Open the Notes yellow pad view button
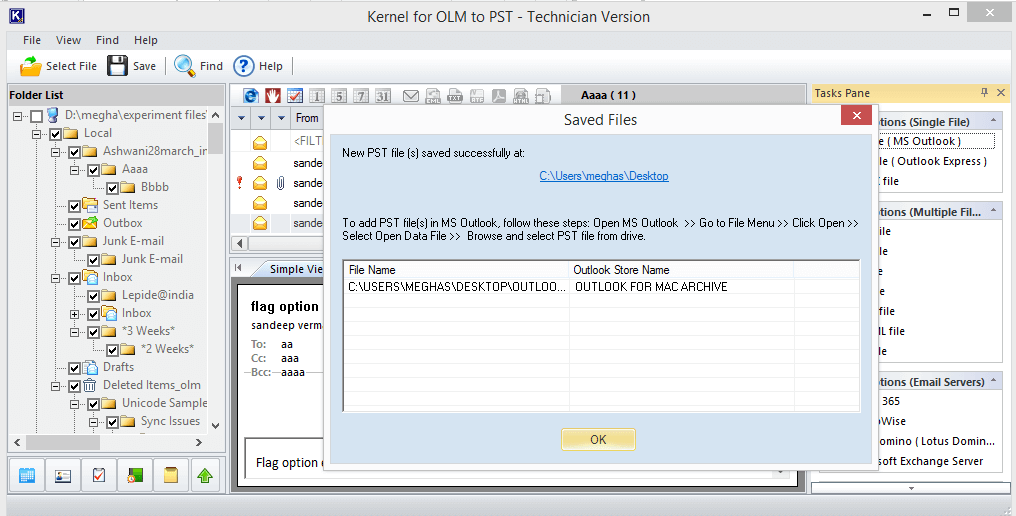The image size is (1016, 516). (x=171, y=475)
